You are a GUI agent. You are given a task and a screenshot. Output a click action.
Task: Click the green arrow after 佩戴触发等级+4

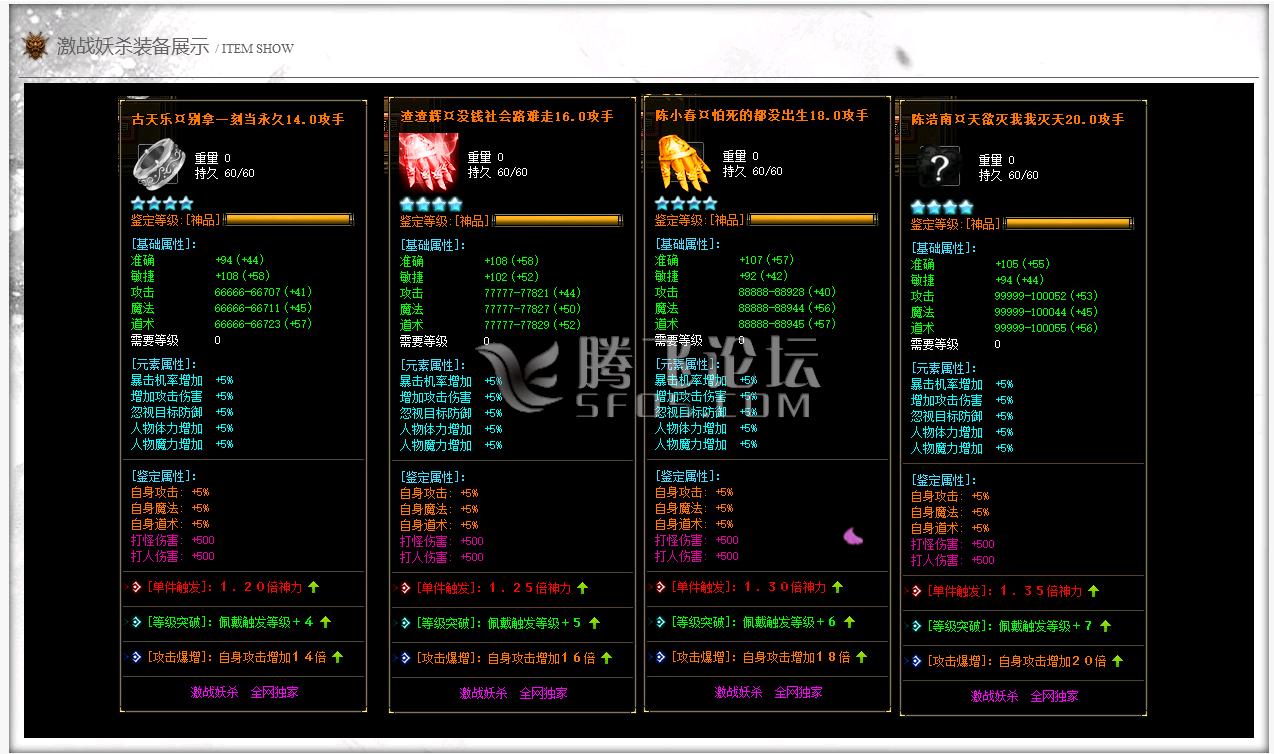click(x=325, y=622)
